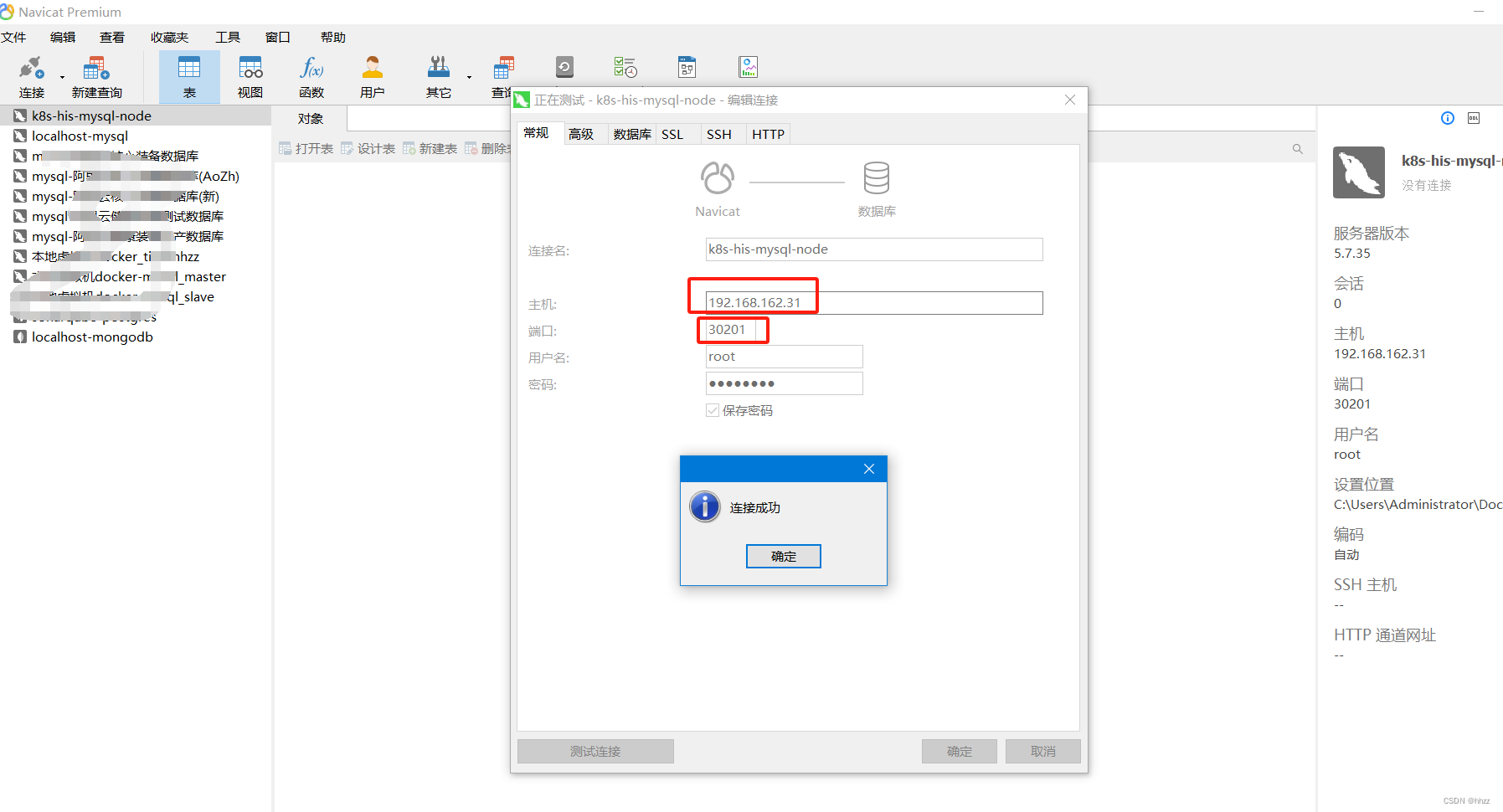The height and width of the screenshot is (812, 1503).
Task: Click the 取消 button in edit dialog
Action: [x=1043, y=751]
